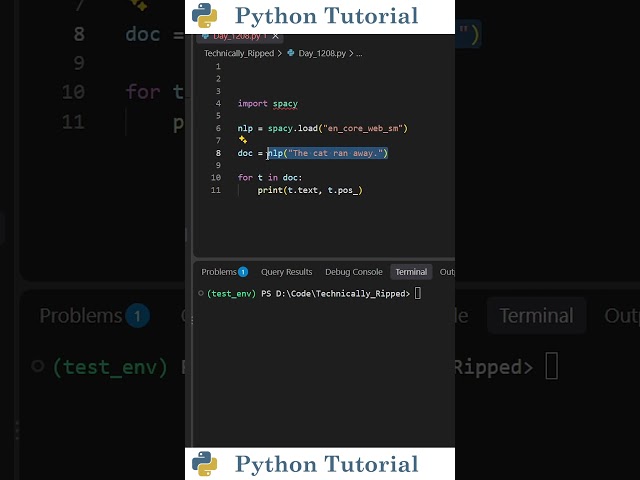The height and width of the screenshot is (480, 640).
Task: Select the Day_1208.py editor tab
Action: click(240, 37)
